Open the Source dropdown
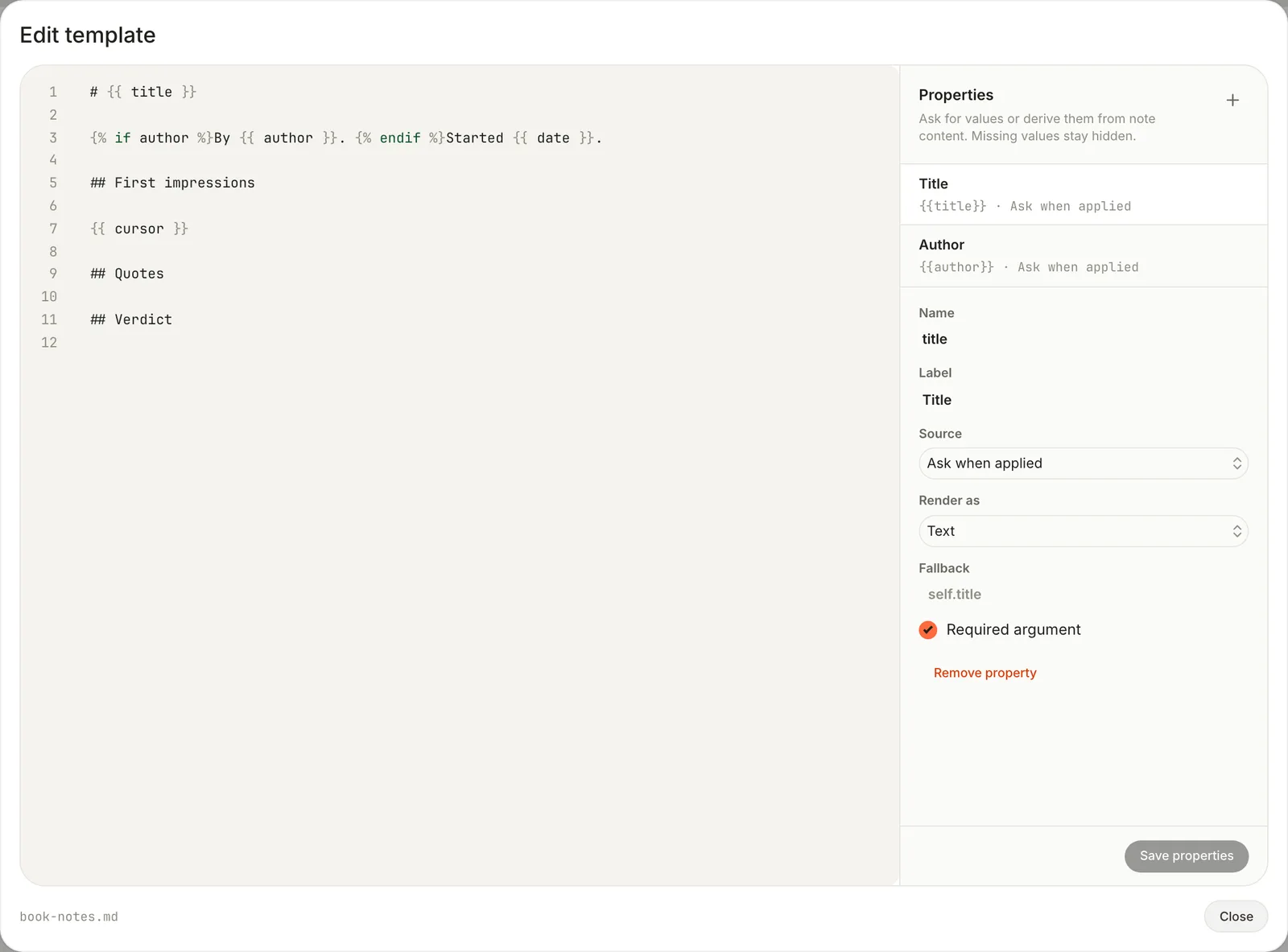This screenshot has width=1288, height=952. coord(1083,464)
